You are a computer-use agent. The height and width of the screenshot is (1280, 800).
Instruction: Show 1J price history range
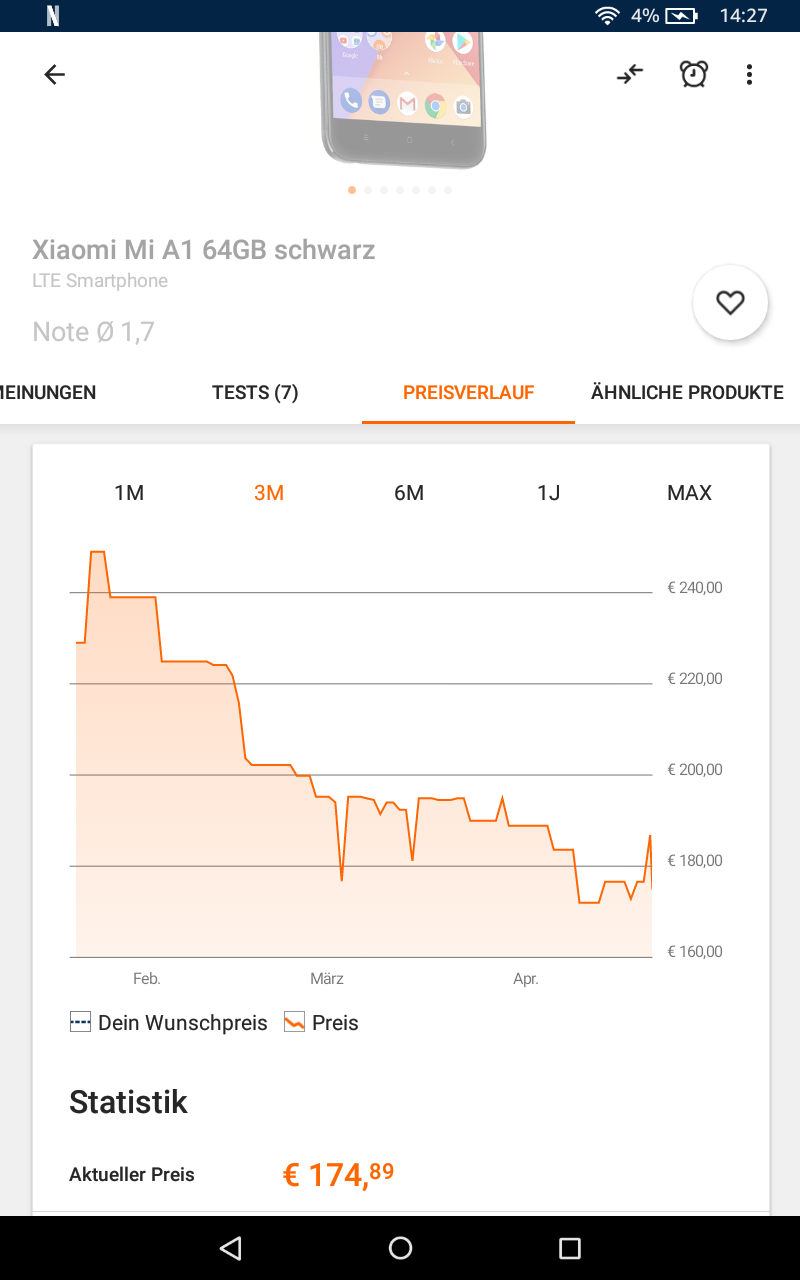(549, 493)
